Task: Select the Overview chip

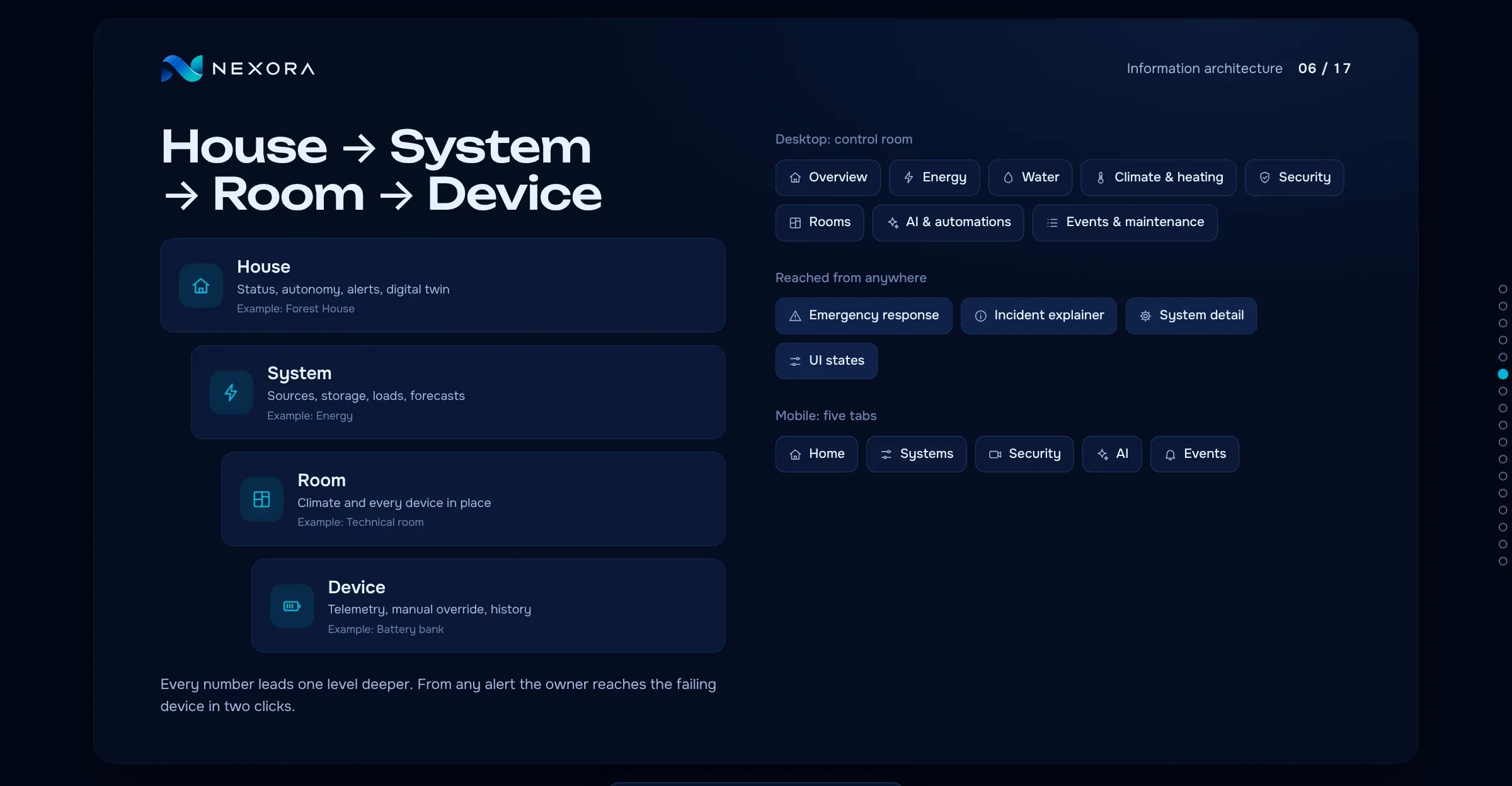Action: click(828, 178)
